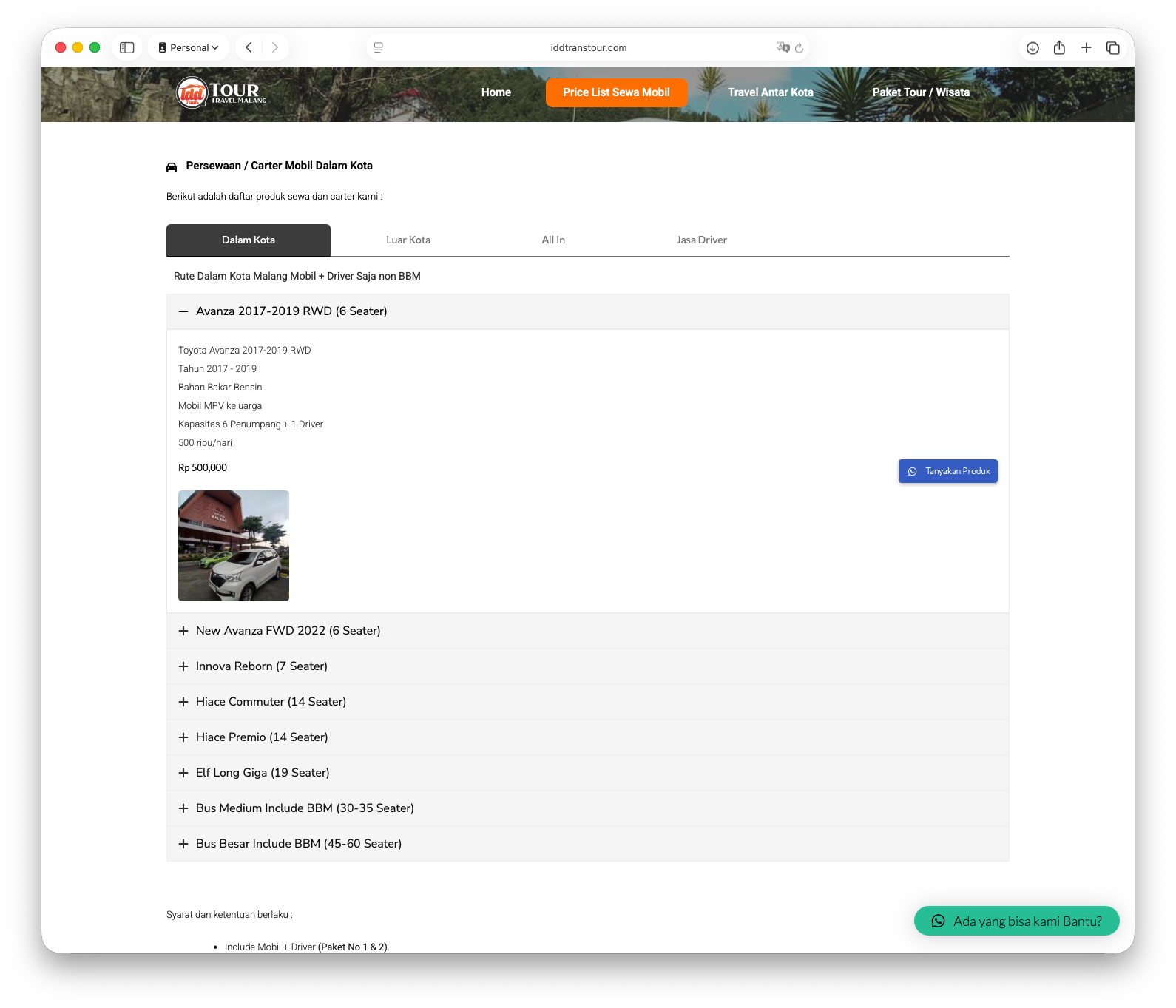This screenshot has width=1176, height=1008.
Task: Click 'Bahan Bakar Bensin' text
Action: coord(220,387)
